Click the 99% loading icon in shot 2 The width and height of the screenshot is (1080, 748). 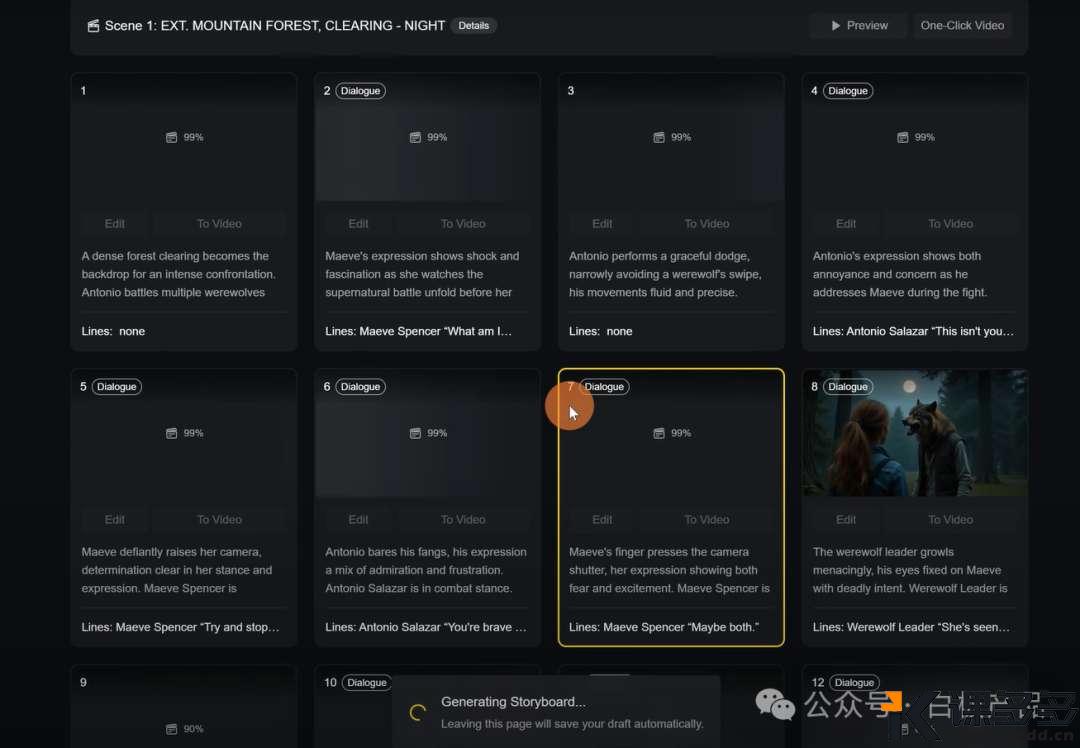pyautogui.click(x=415, y=137)
